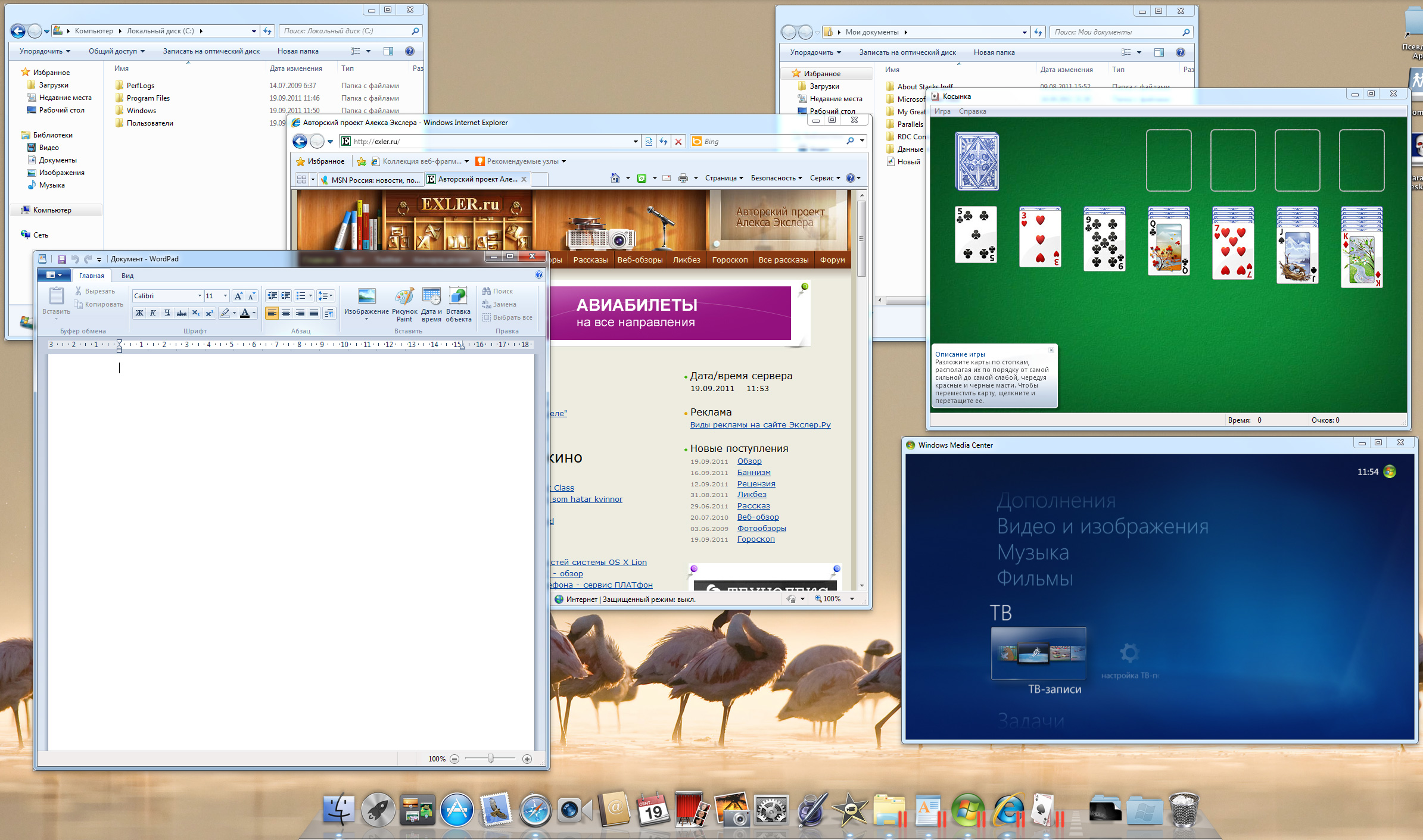
Task: Open Safari from the dock
Action: tap(535, 810)
